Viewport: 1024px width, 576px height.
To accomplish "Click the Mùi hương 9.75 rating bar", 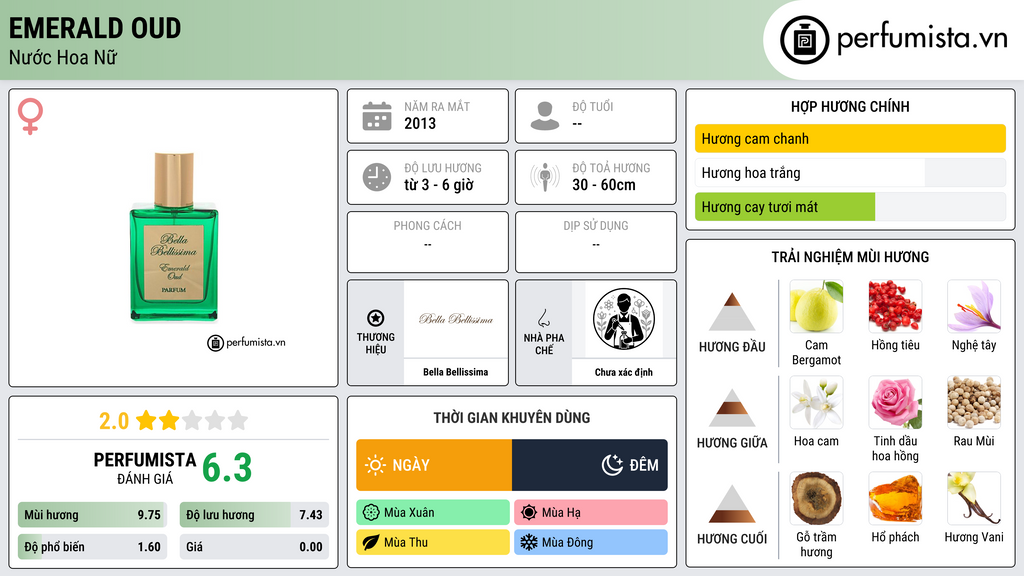I will point(92,515).
